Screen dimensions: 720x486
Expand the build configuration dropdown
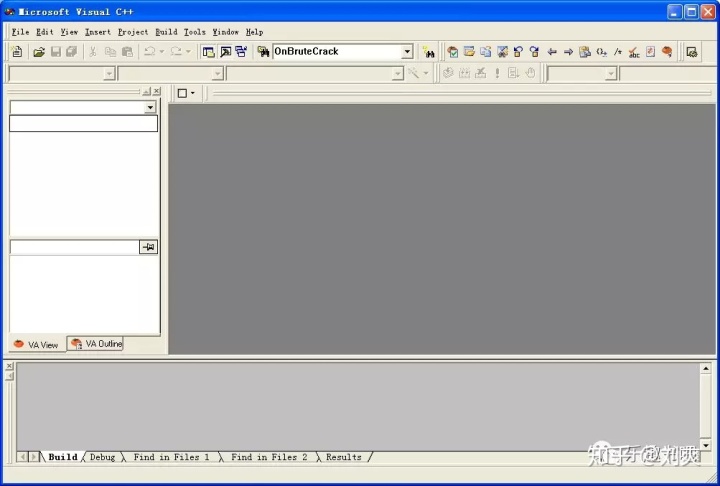pos(610,73)
